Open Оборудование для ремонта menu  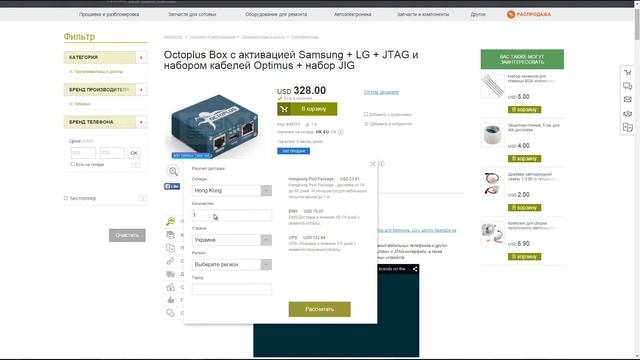click(x=276, y=14)
